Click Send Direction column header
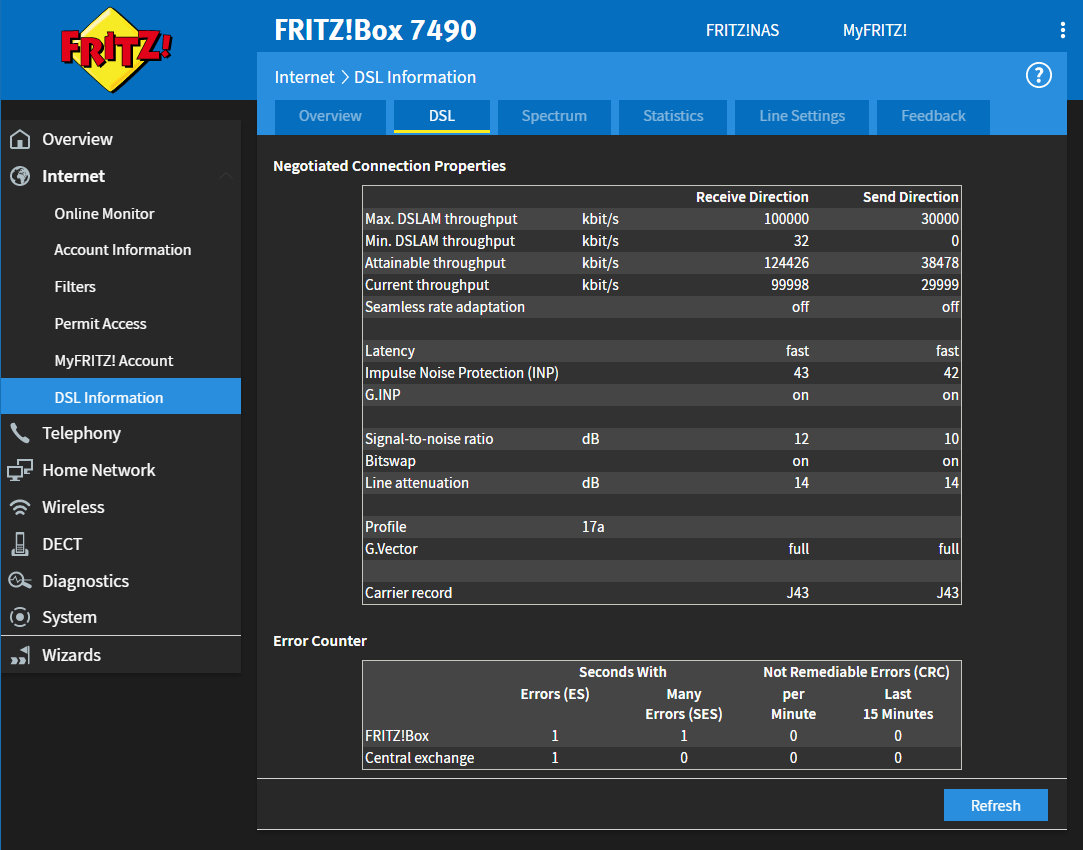The width and height of the screenshot is (1083, 850). (910, 197)
